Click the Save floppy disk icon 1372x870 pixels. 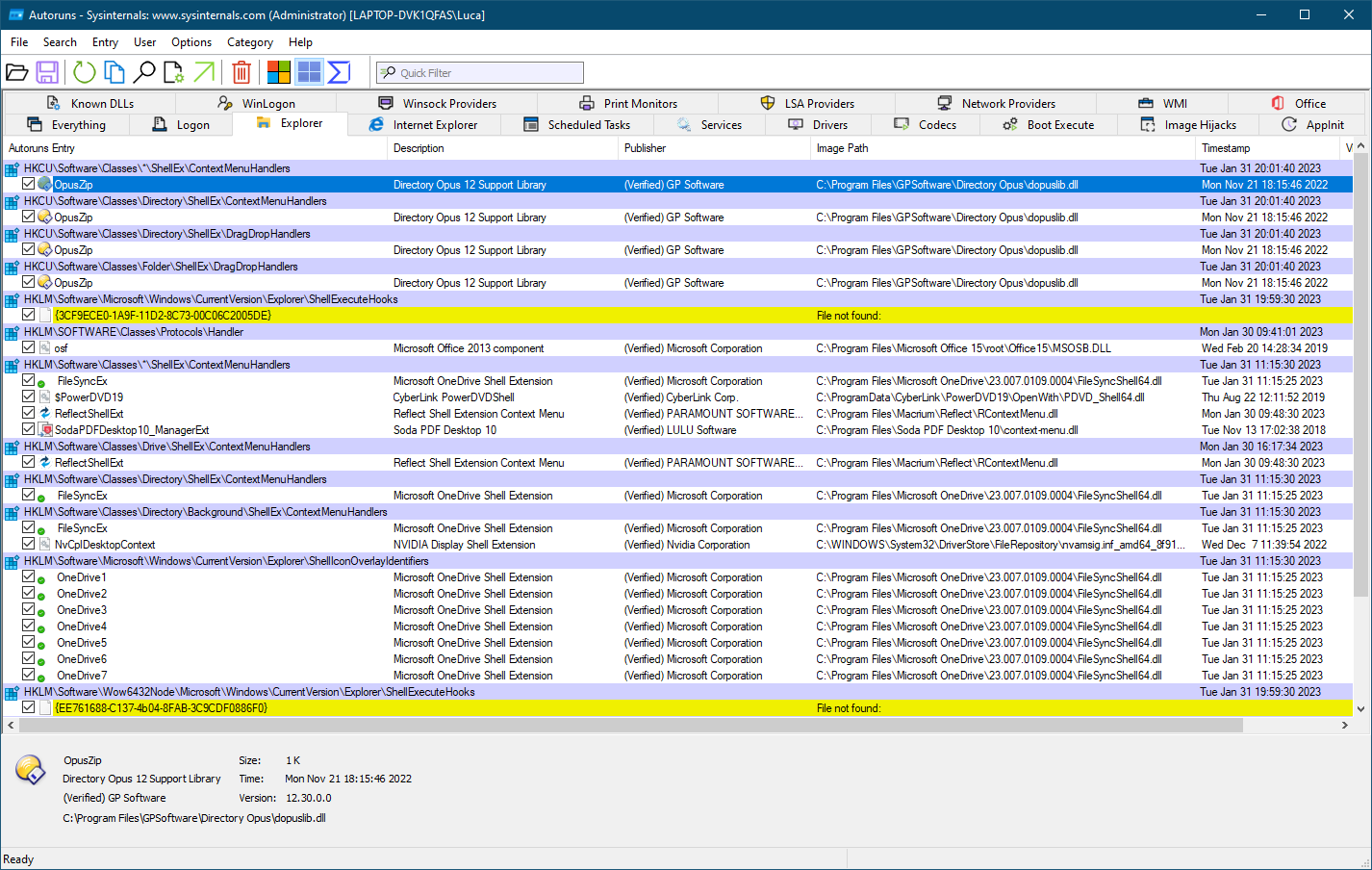47,72
